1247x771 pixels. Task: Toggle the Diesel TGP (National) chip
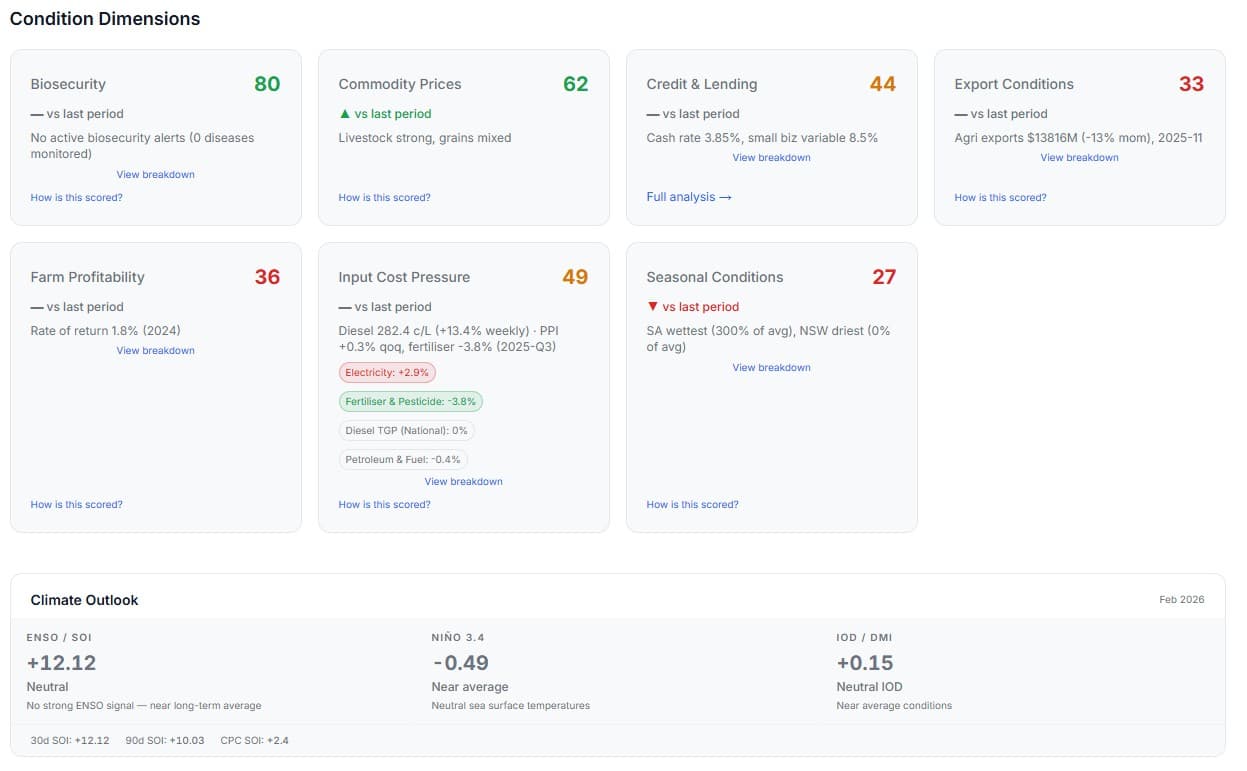click(406, 430)
